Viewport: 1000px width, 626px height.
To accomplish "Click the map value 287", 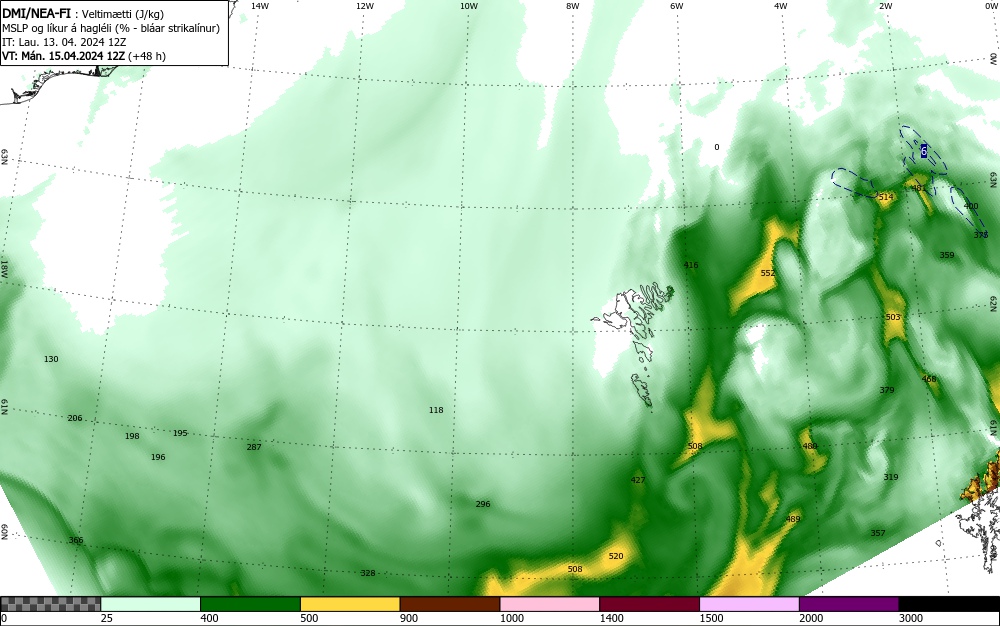I will (x=254, y=447).
